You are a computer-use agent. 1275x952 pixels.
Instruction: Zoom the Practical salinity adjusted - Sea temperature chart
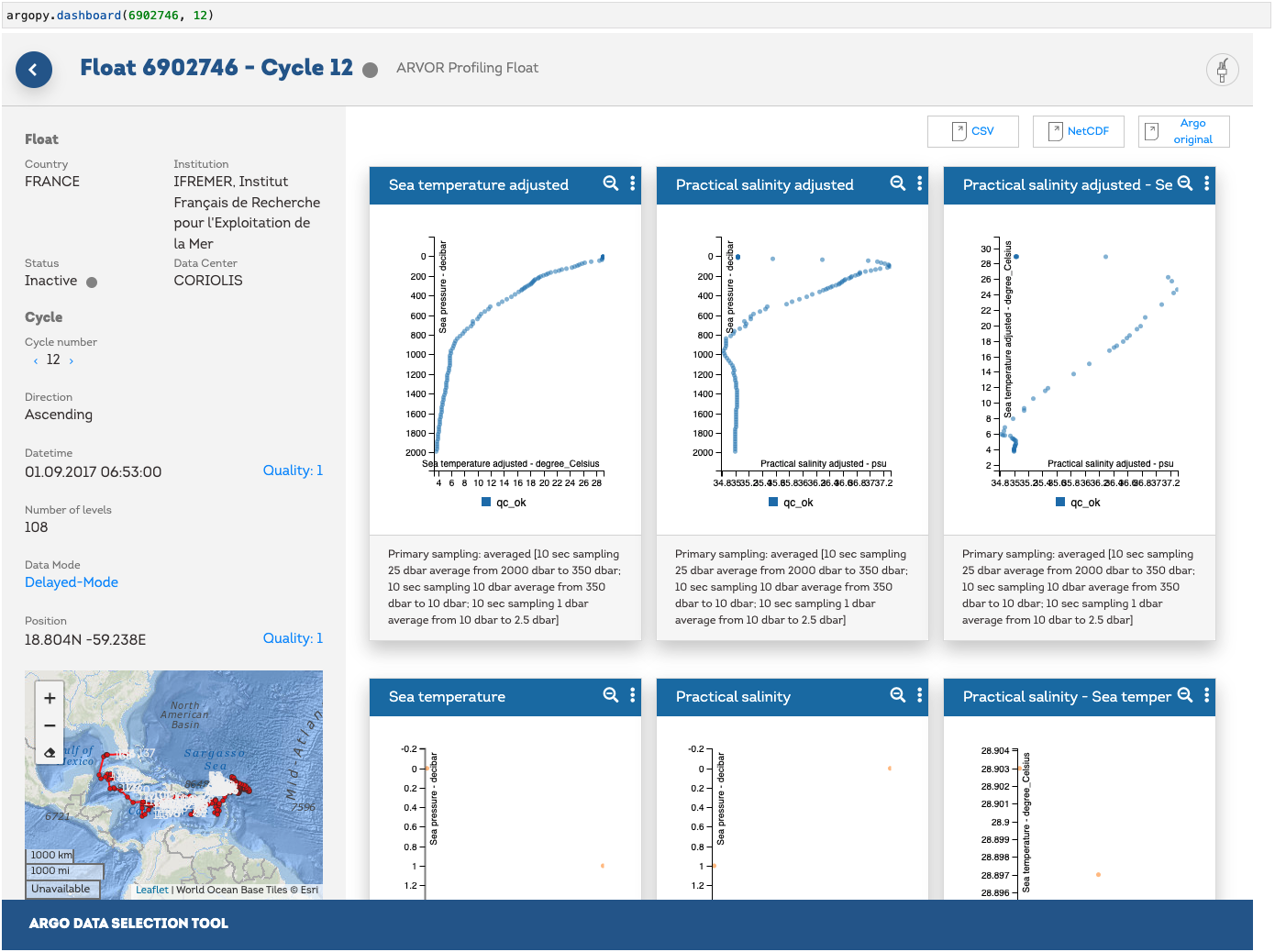[x=1185, y=183]
